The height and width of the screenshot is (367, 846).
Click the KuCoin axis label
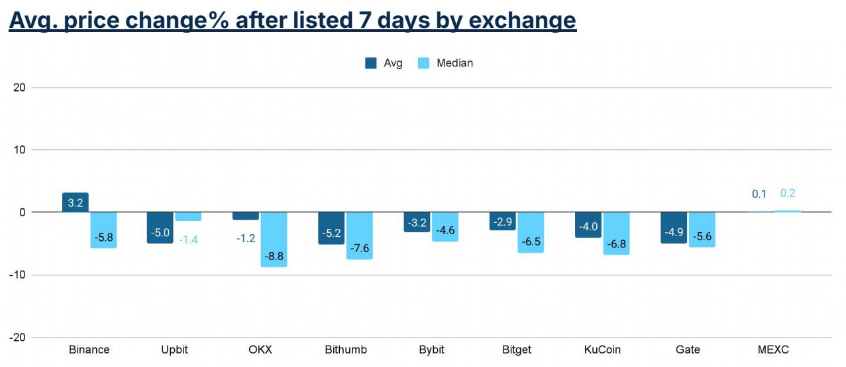602,350
